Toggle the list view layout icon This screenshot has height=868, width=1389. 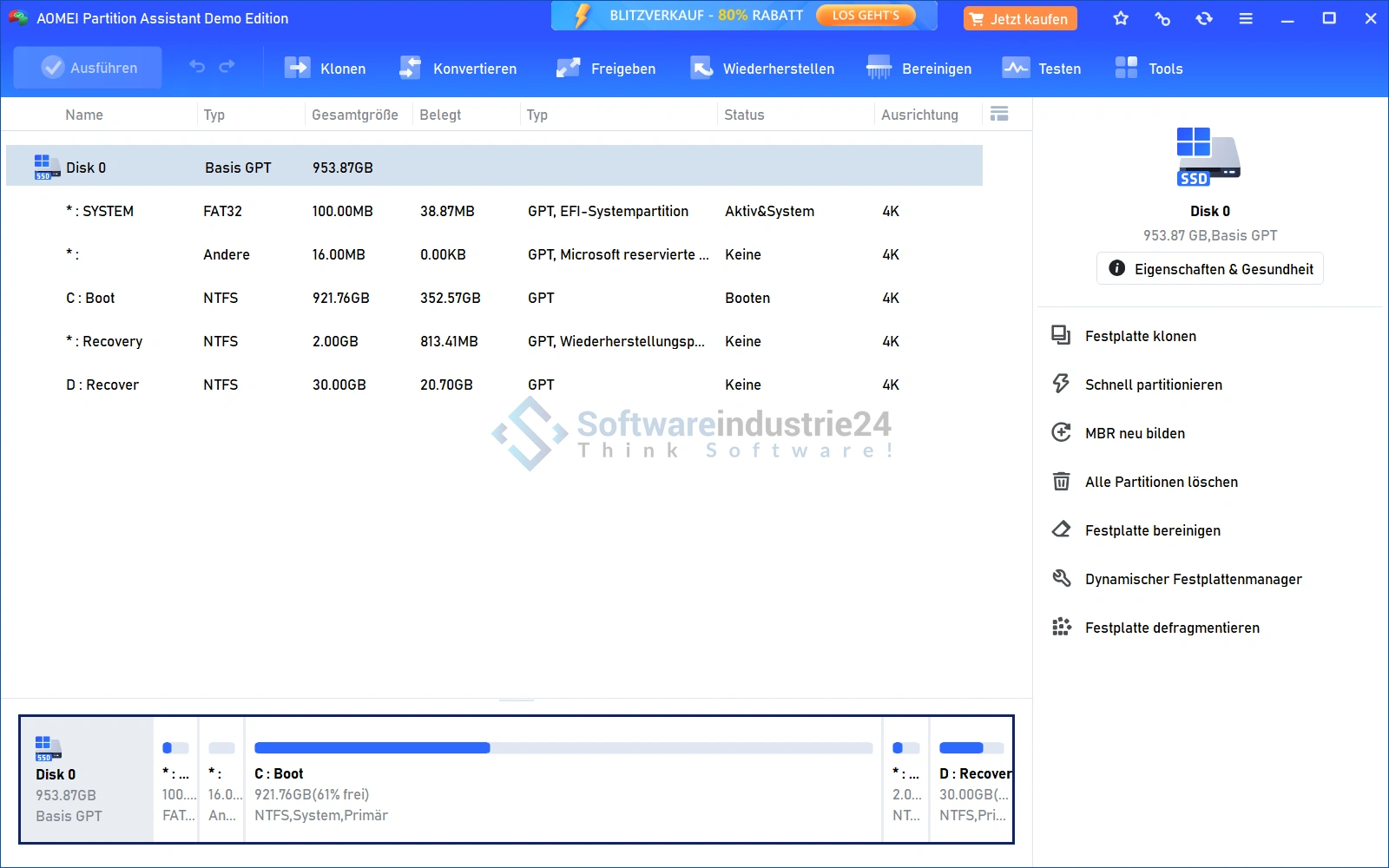click(999, 114)
